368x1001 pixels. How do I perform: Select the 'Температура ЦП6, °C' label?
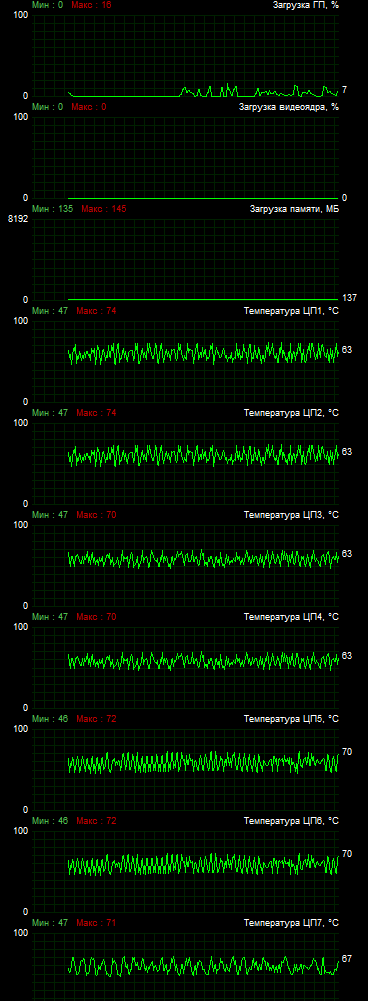(x=291, y=821)
